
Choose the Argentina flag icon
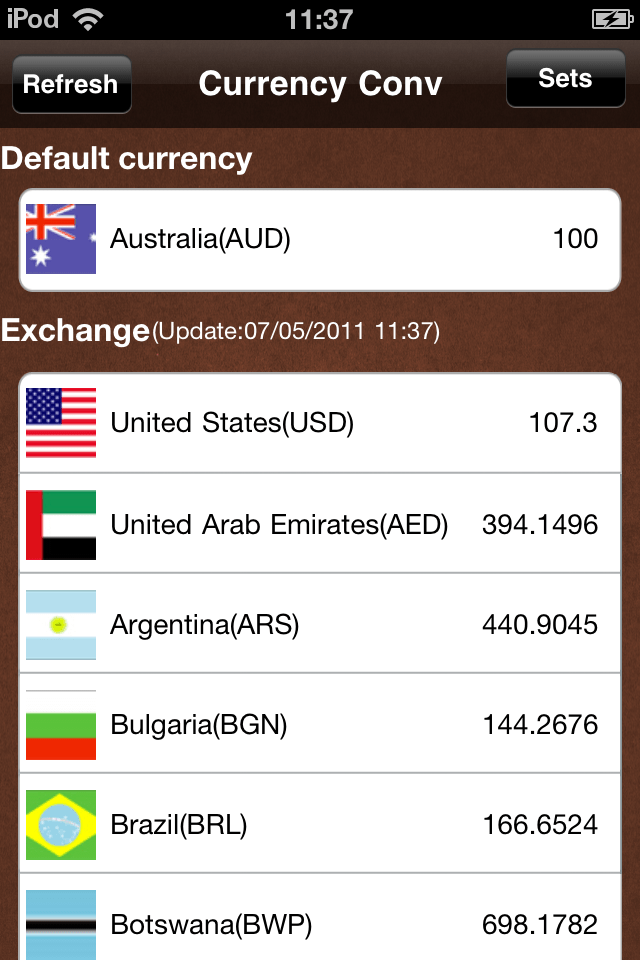(61, 624)
